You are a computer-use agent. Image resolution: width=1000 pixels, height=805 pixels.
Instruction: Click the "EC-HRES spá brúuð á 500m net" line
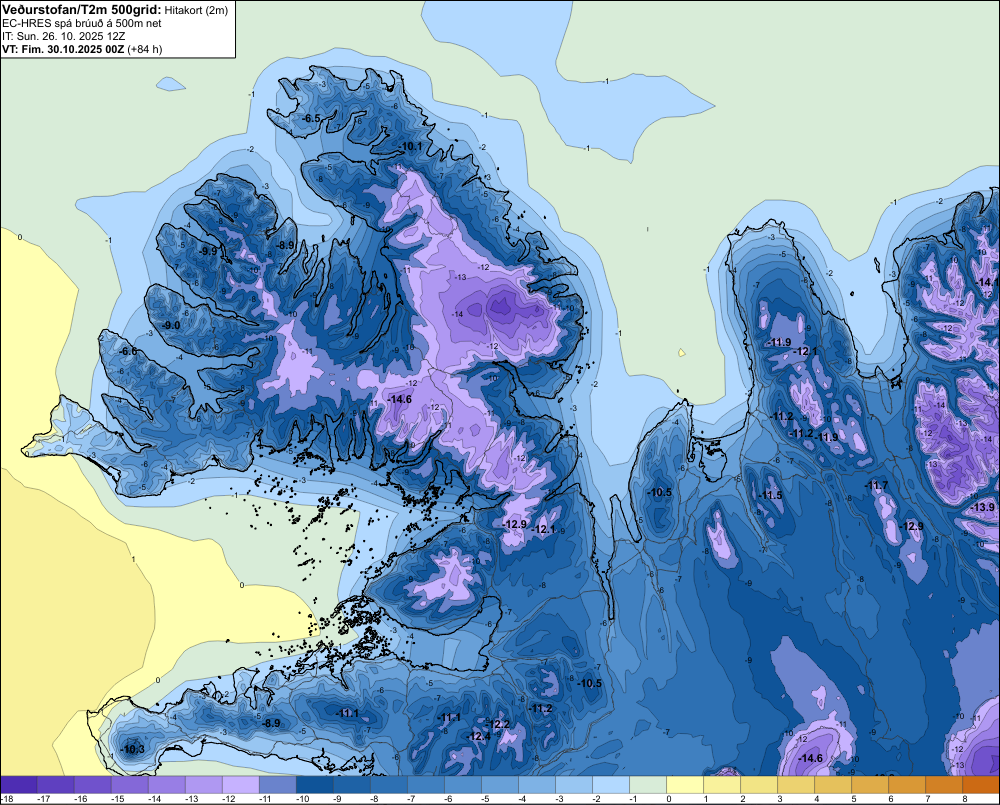click(x=82, y=24)
